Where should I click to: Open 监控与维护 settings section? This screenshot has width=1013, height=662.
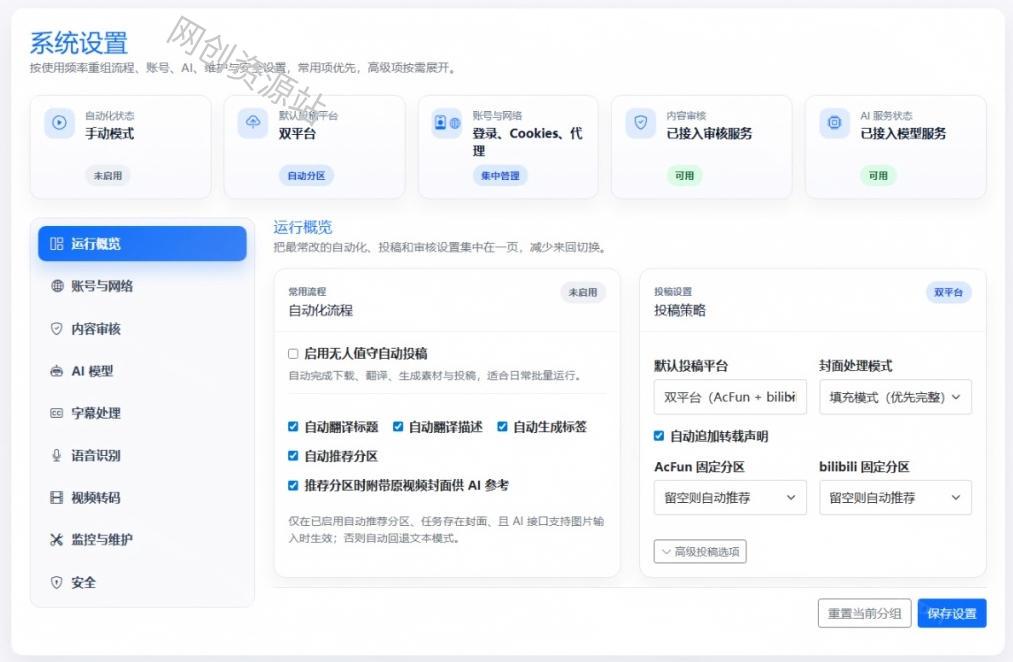pos(142,540)
